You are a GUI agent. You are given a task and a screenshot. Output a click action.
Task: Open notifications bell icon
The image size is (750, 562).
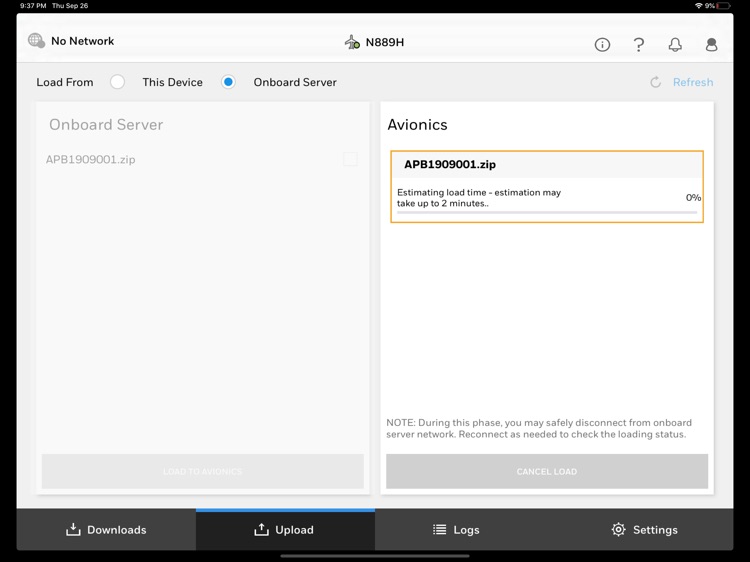(x=675, y=44)
